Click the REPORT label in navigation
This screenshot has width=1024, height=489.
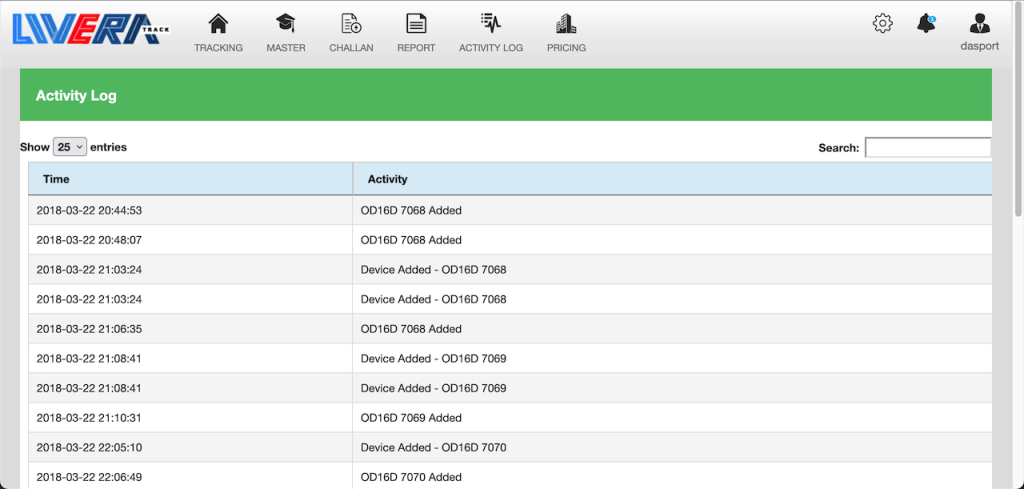pos(416,48)
